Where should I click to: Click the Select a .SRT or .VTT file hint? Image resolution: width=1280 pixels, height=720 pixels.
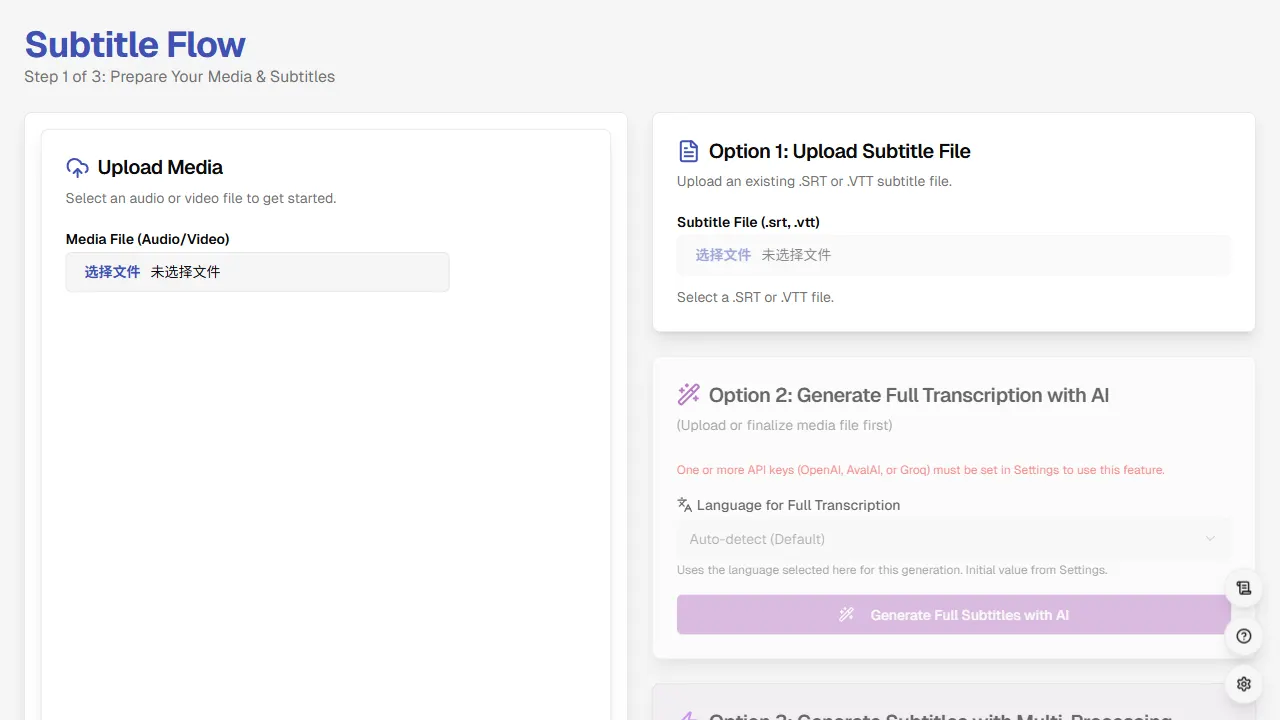[x=755, y=297]
